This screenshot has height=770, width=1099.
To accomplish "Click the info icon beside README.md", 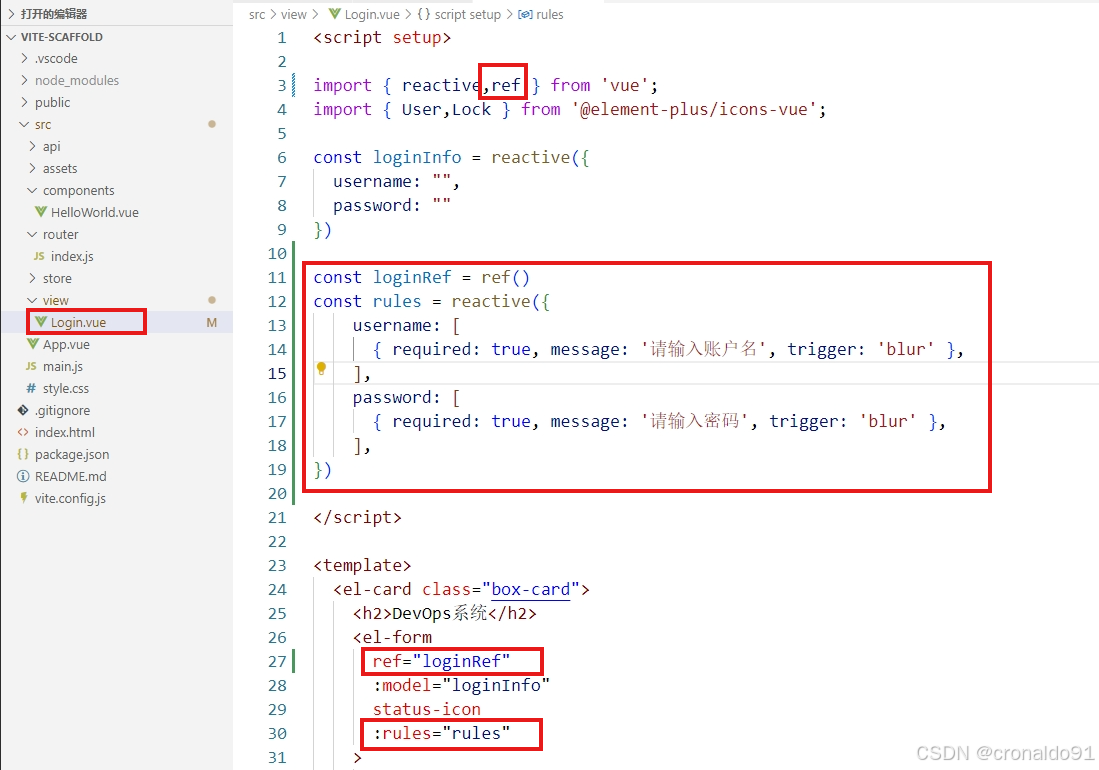I will click(x=23, y=476).
